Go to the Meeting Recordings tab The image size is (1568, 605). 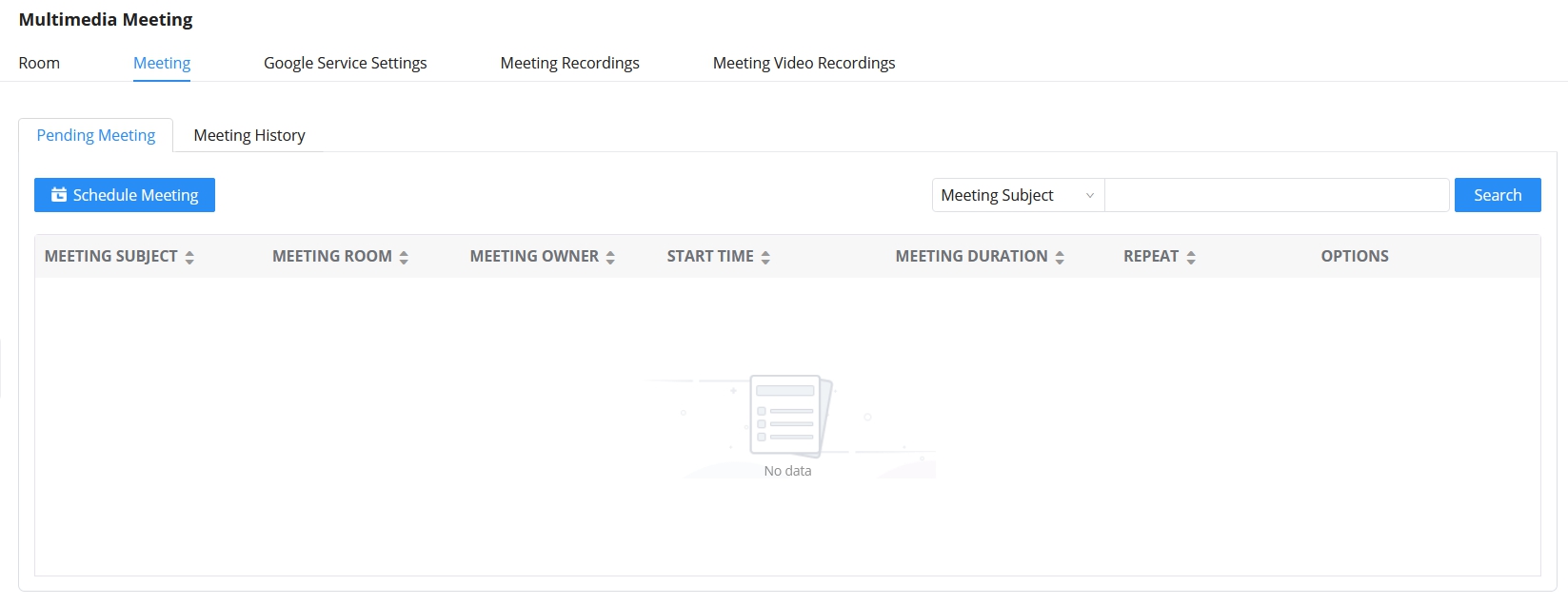pyautogui.click(x=569, y=63)
